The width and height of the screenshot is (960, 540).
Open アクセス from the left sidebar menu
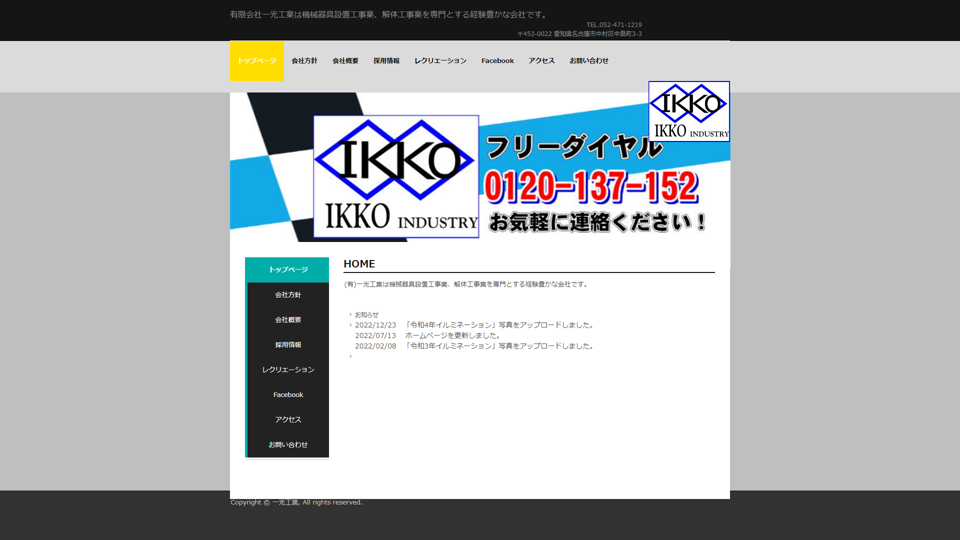(x=288, y=420)
